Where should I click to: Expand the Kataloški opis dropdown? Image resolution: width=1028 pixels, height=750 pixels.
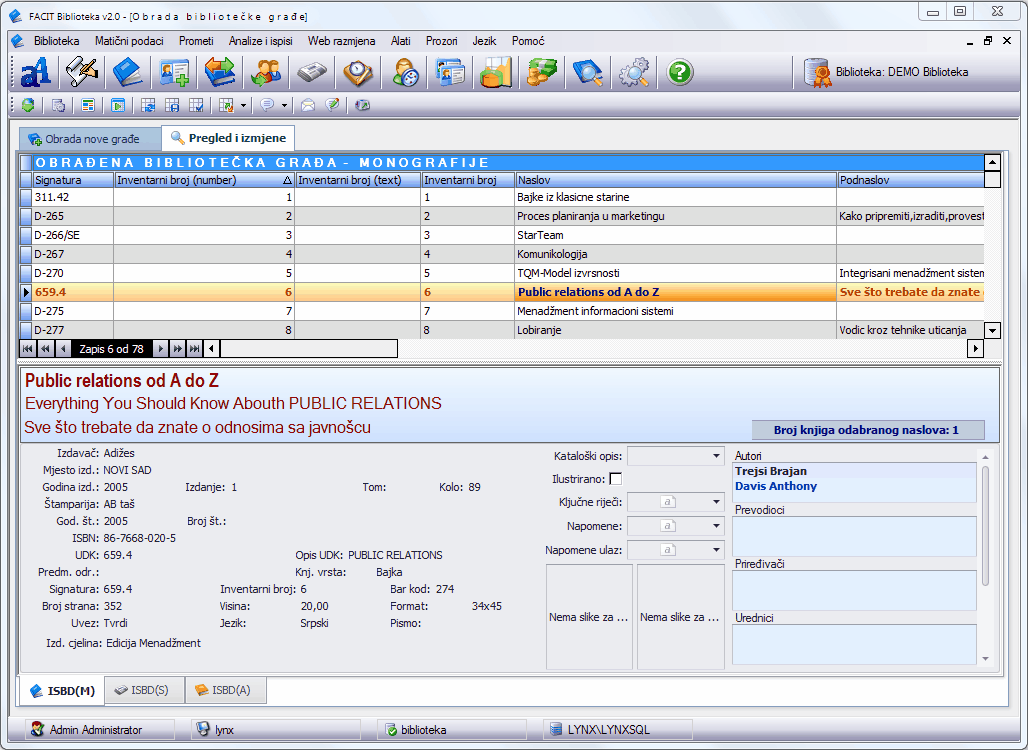pos(716,456)
